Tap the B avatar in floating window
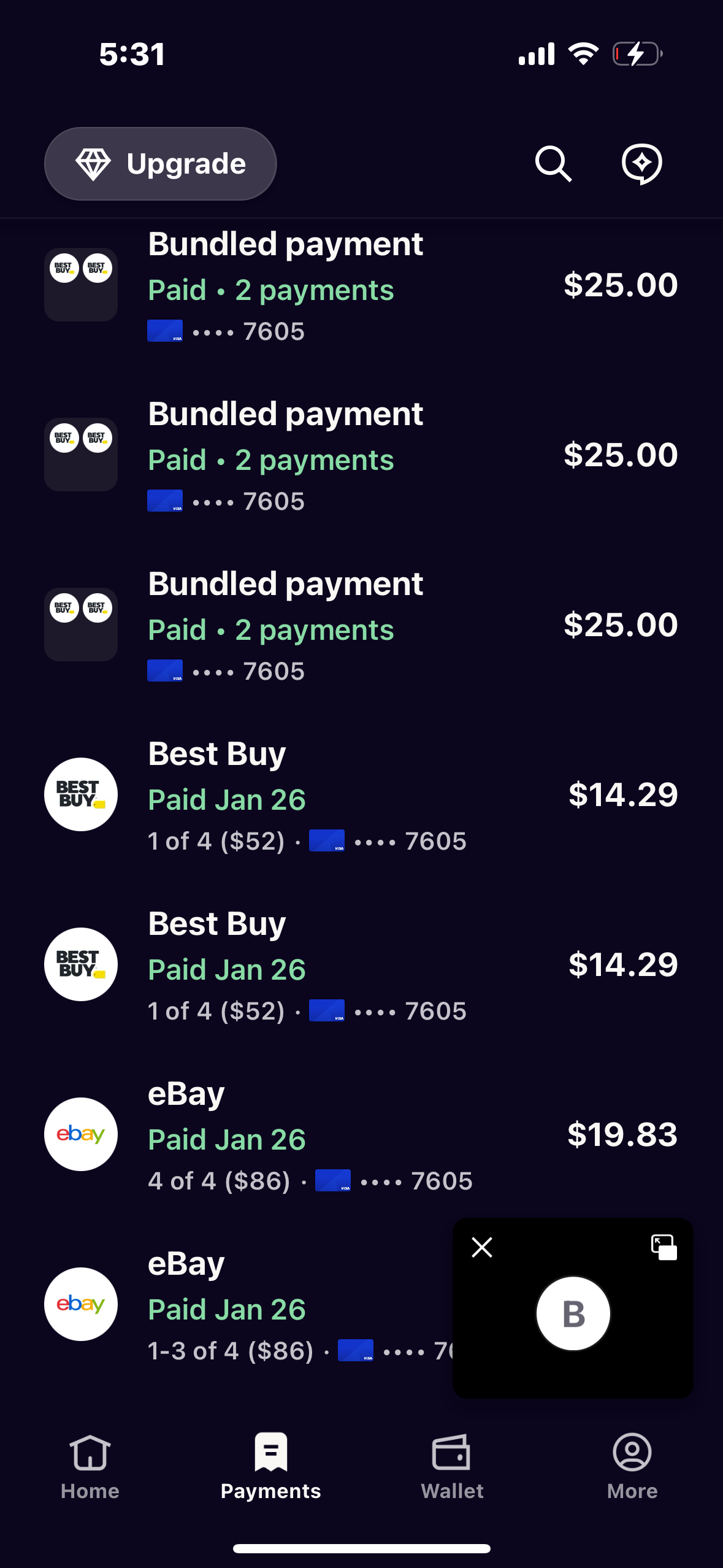Image resolution: width=723 pixels, height=1568 pixels. tap(573, 1313)
